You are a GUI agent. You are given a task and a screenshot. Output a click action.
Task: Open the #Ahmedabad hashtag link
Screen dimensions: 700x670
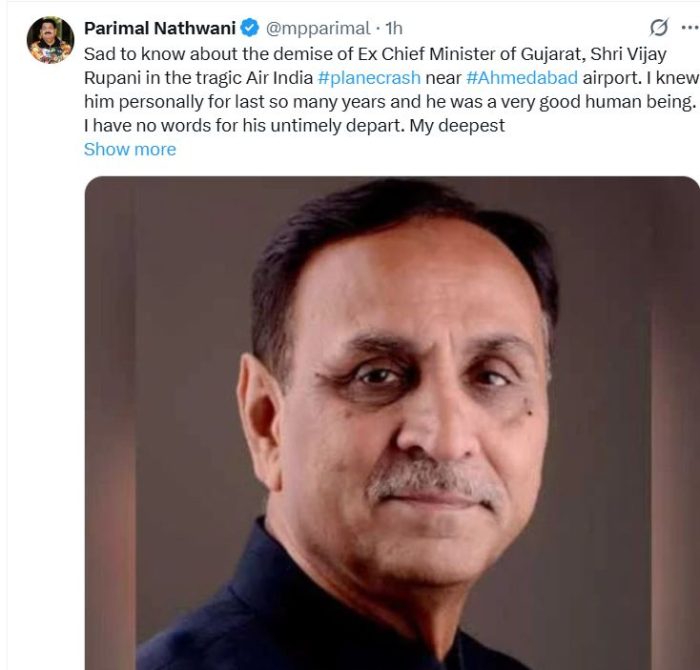point(522,77)
